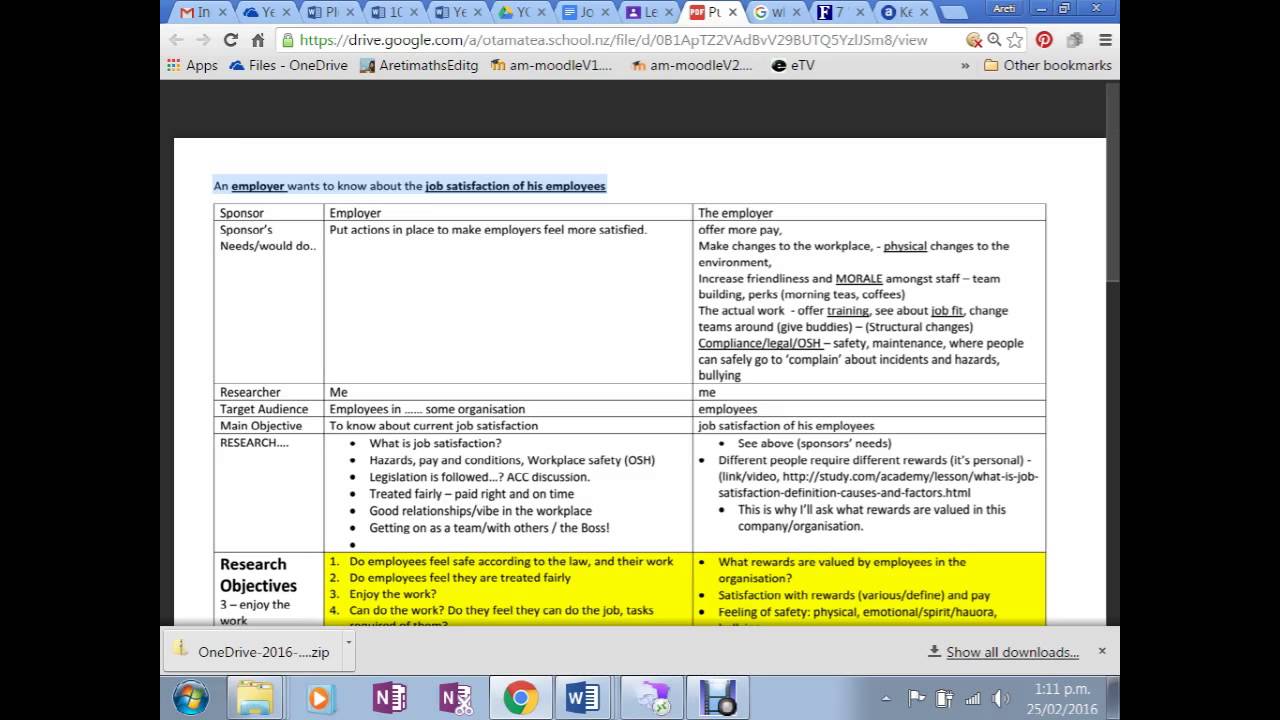Open a new tab via the new-tab button
The image size is (1280, 720).
[955, 13]
